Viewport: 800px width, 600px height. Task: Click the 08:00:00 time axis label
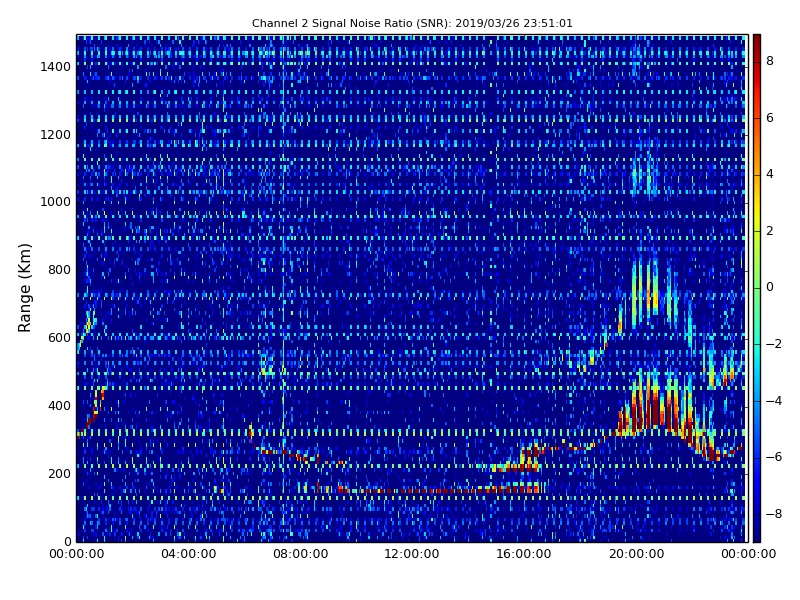pyautogui.click(x=301, y=554)
